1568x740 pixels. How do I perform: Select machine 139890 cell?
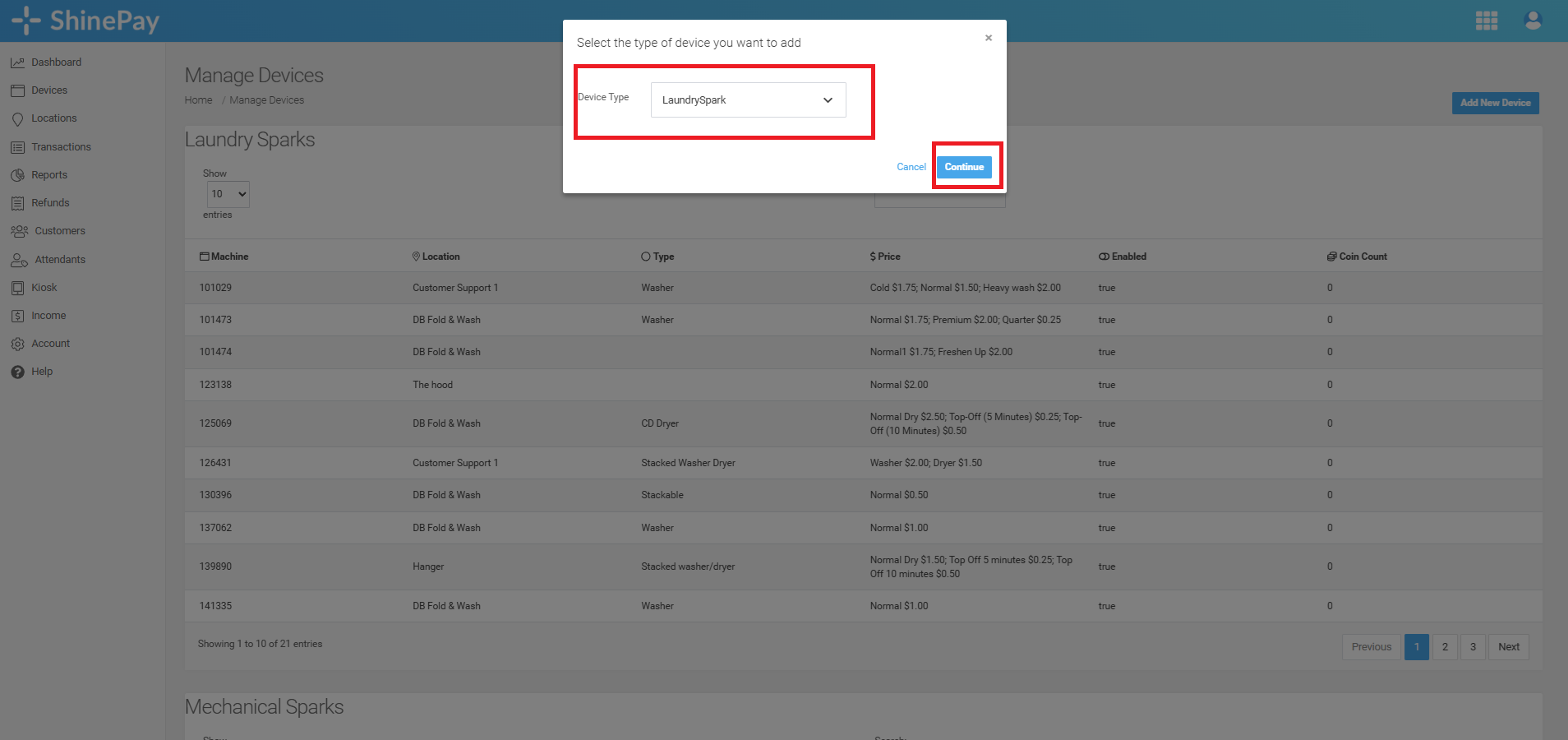click(215, 567)
